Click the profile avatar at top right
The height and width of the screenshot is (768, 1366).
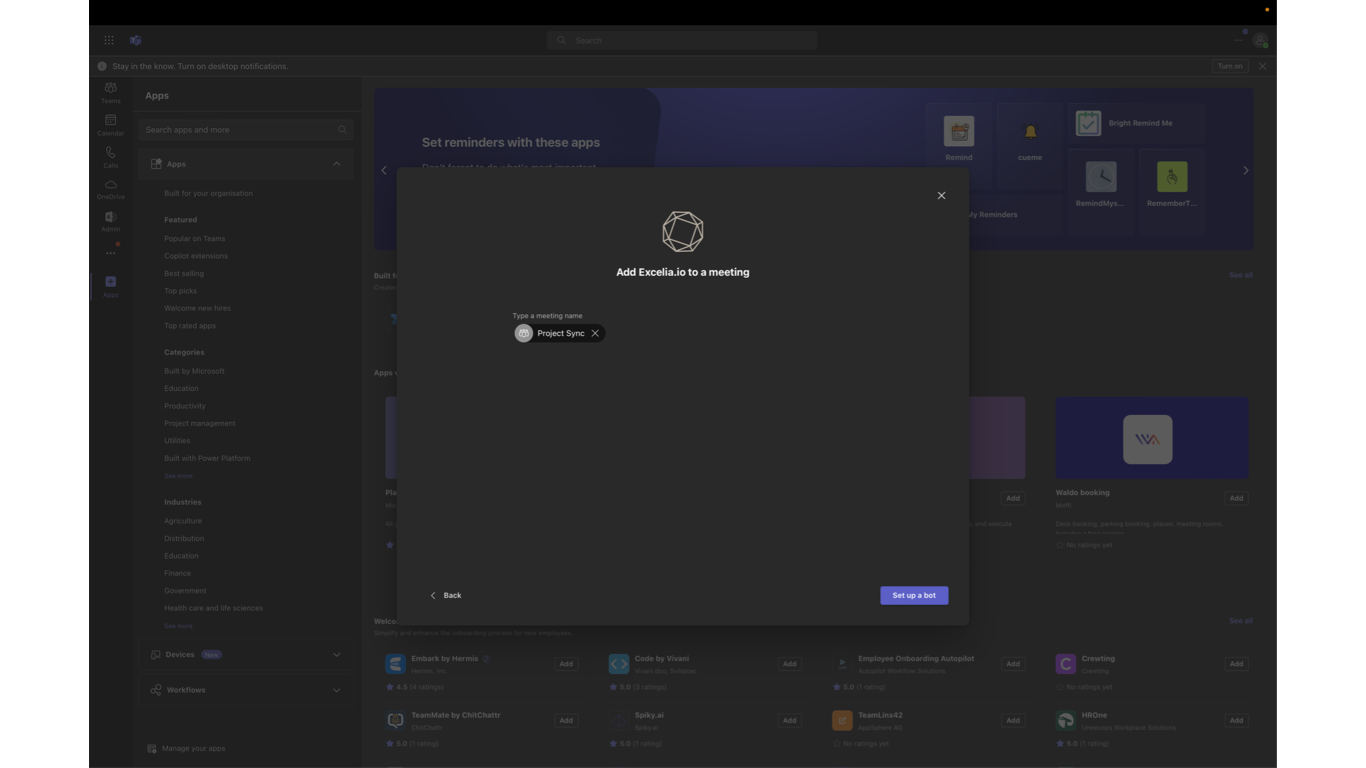coord(1260,41)
